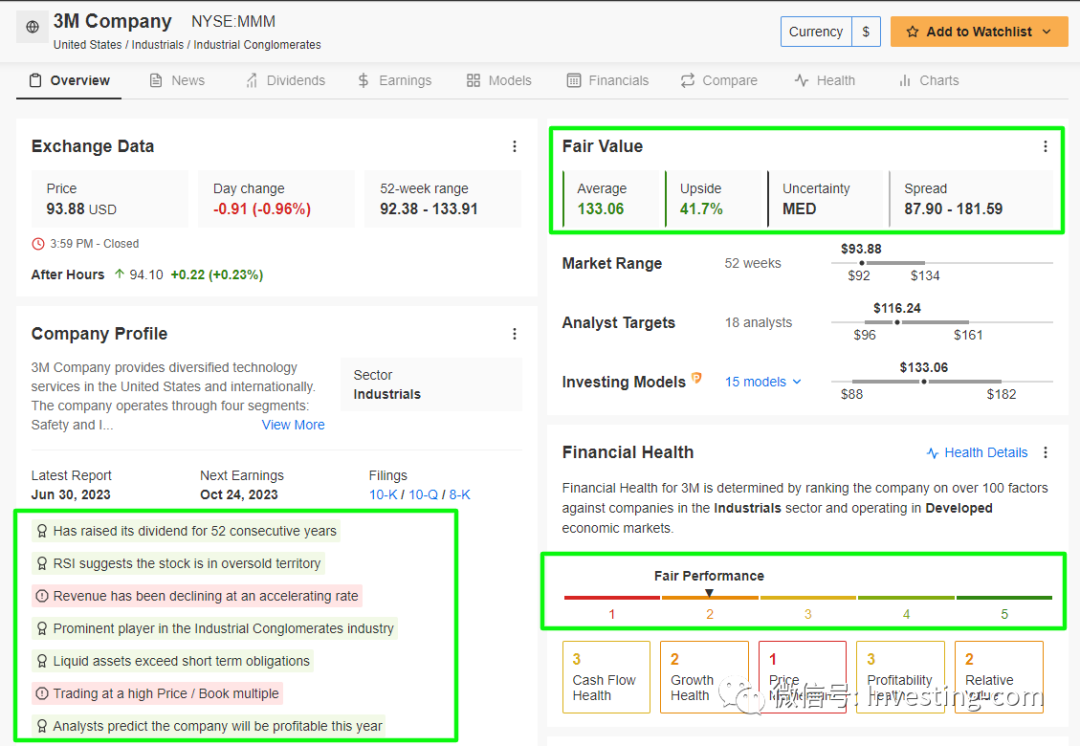The height and width of the screenshot is (746, 1080).
Task: Select the Relative Value score card
Action: click(999, 677)
